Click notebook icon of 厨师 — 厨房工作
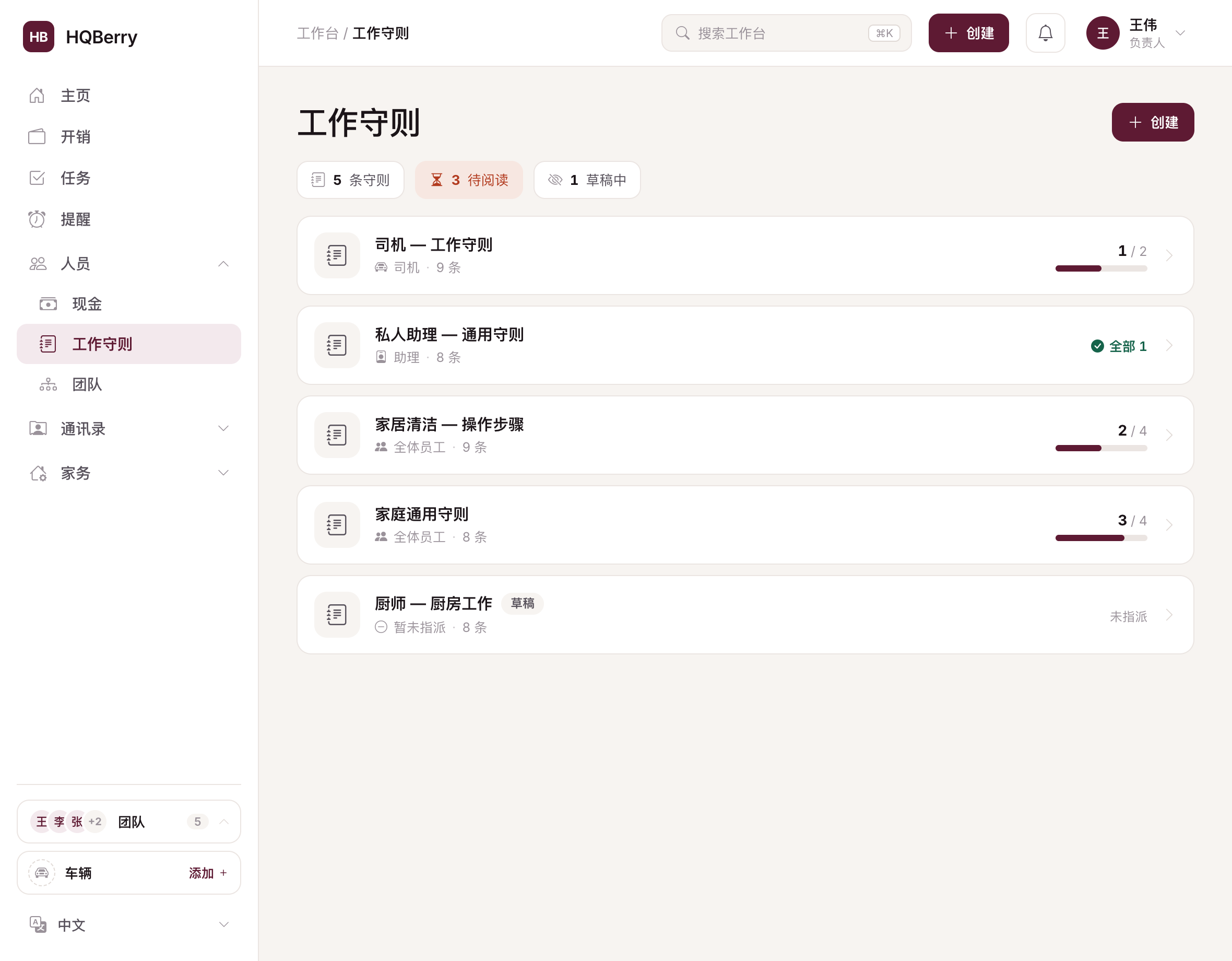Viewport: 1232px width, 961px height. click(x=337, y=615)
